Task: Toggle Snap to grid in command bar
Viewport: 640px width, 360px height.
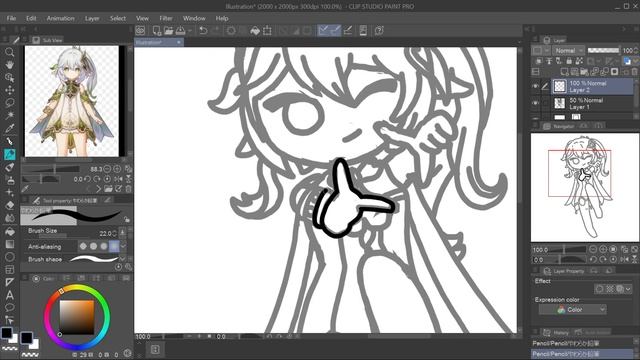Action: 348,31
